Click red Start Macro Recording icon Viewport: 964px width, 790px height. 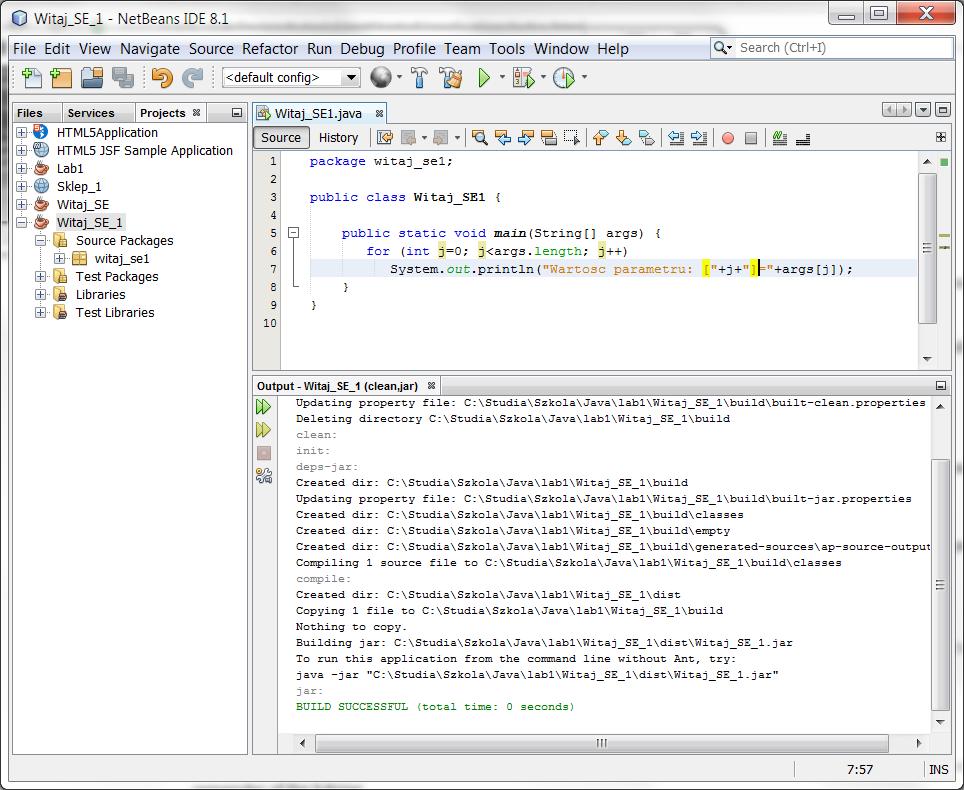pyautogui.click(x=728, y=138)
